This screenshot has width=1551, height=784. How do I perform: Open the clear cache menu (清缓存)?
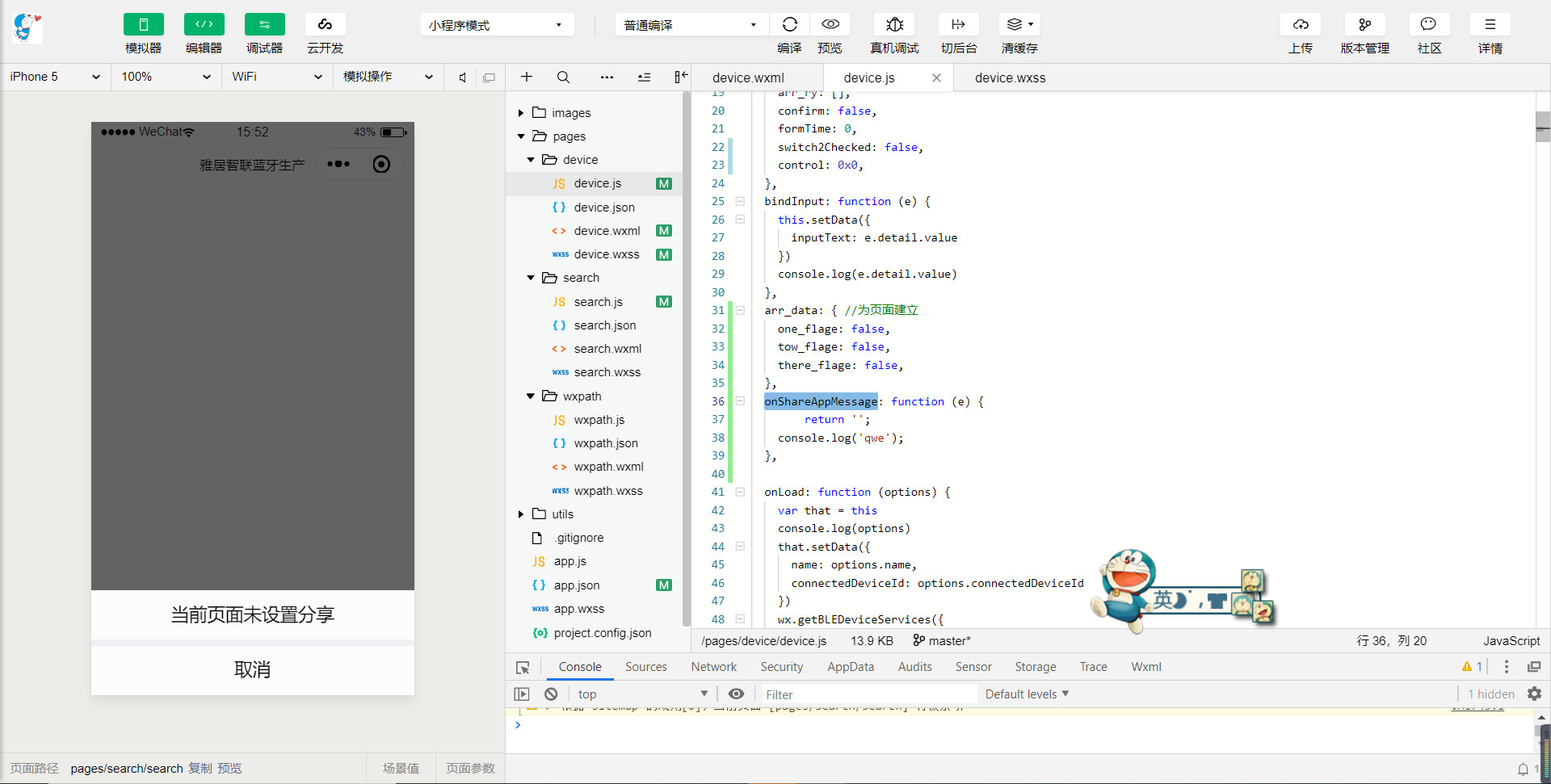tap(1019, 24)
